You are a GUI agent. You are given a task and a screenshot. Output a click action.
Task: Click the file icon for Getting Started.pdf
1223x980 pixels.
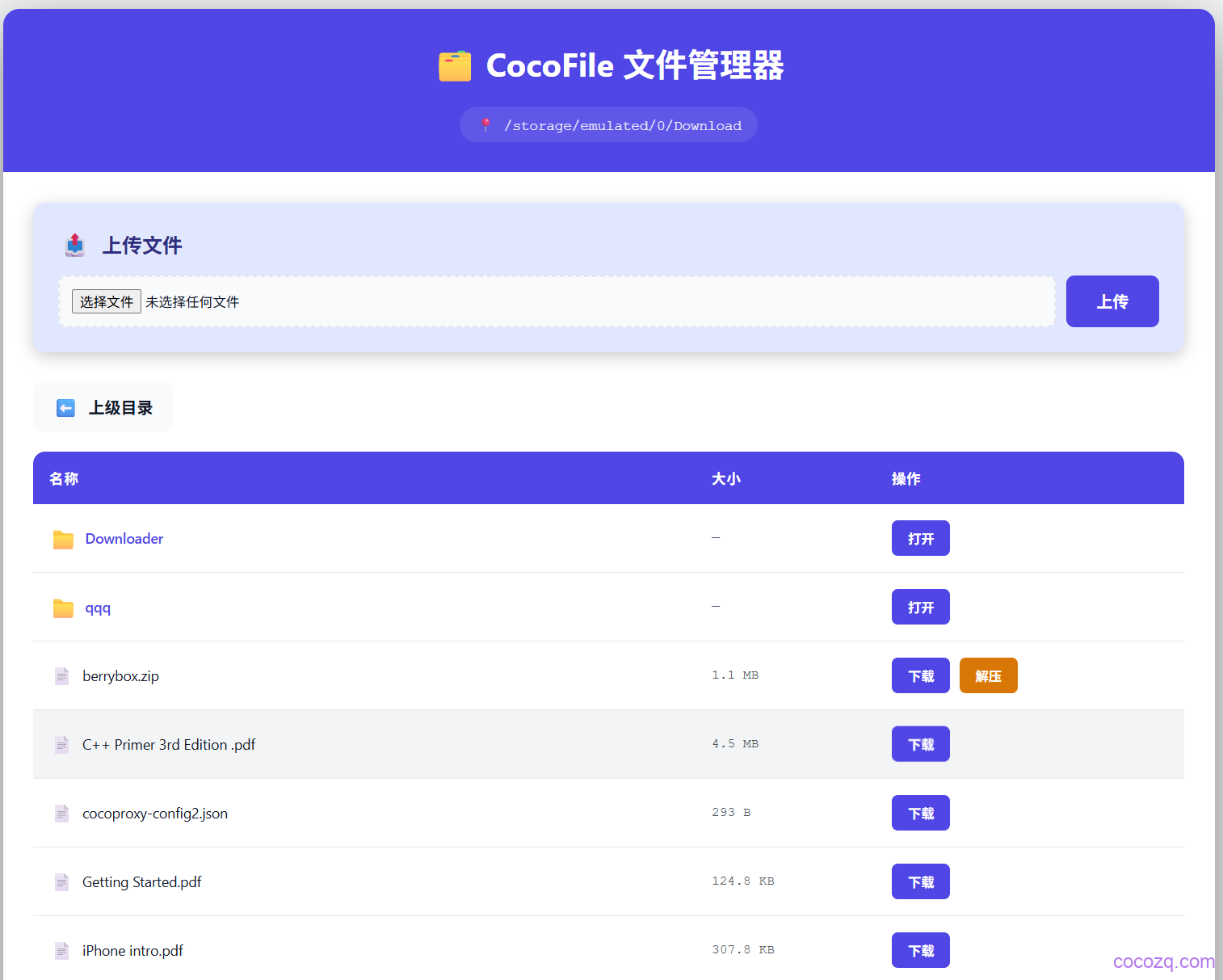point(62,882)
